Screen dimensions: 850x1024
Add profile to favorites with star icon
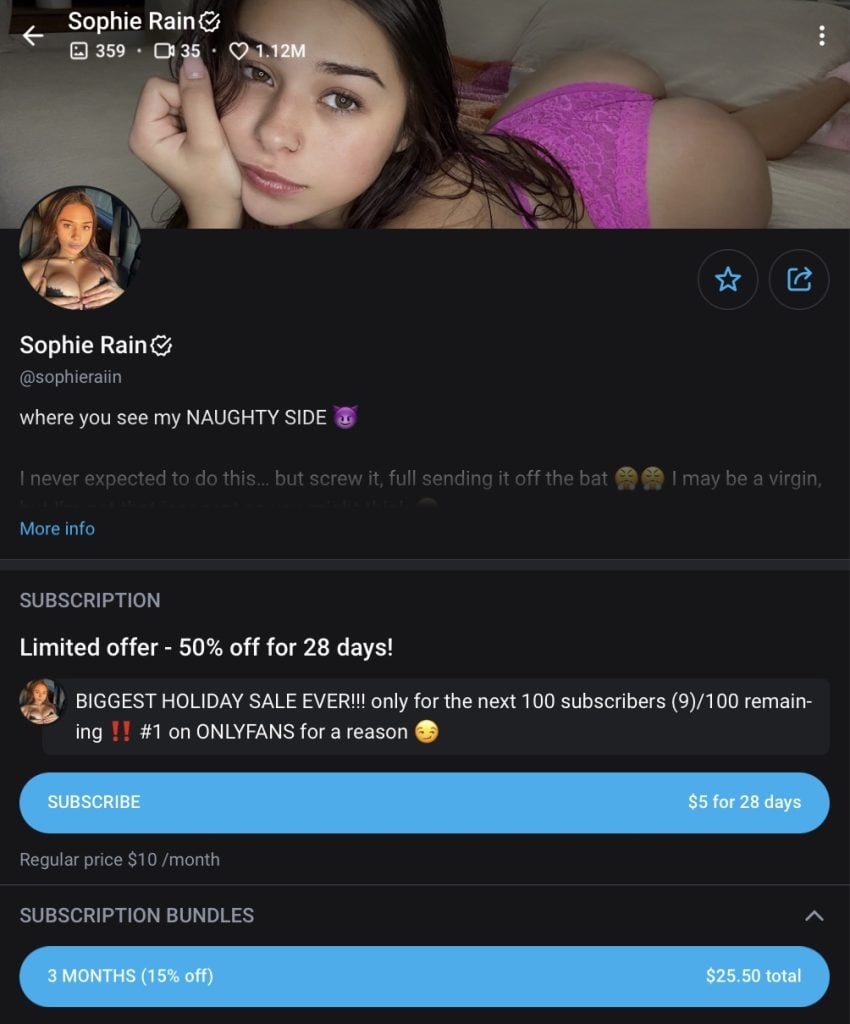728,279
